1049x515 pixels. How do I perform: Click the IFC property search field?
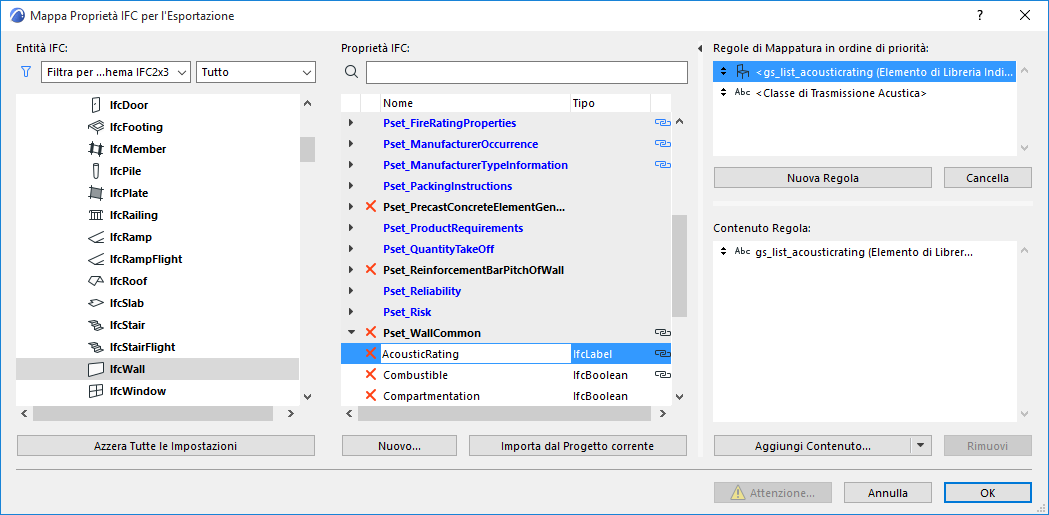[526, 72]
